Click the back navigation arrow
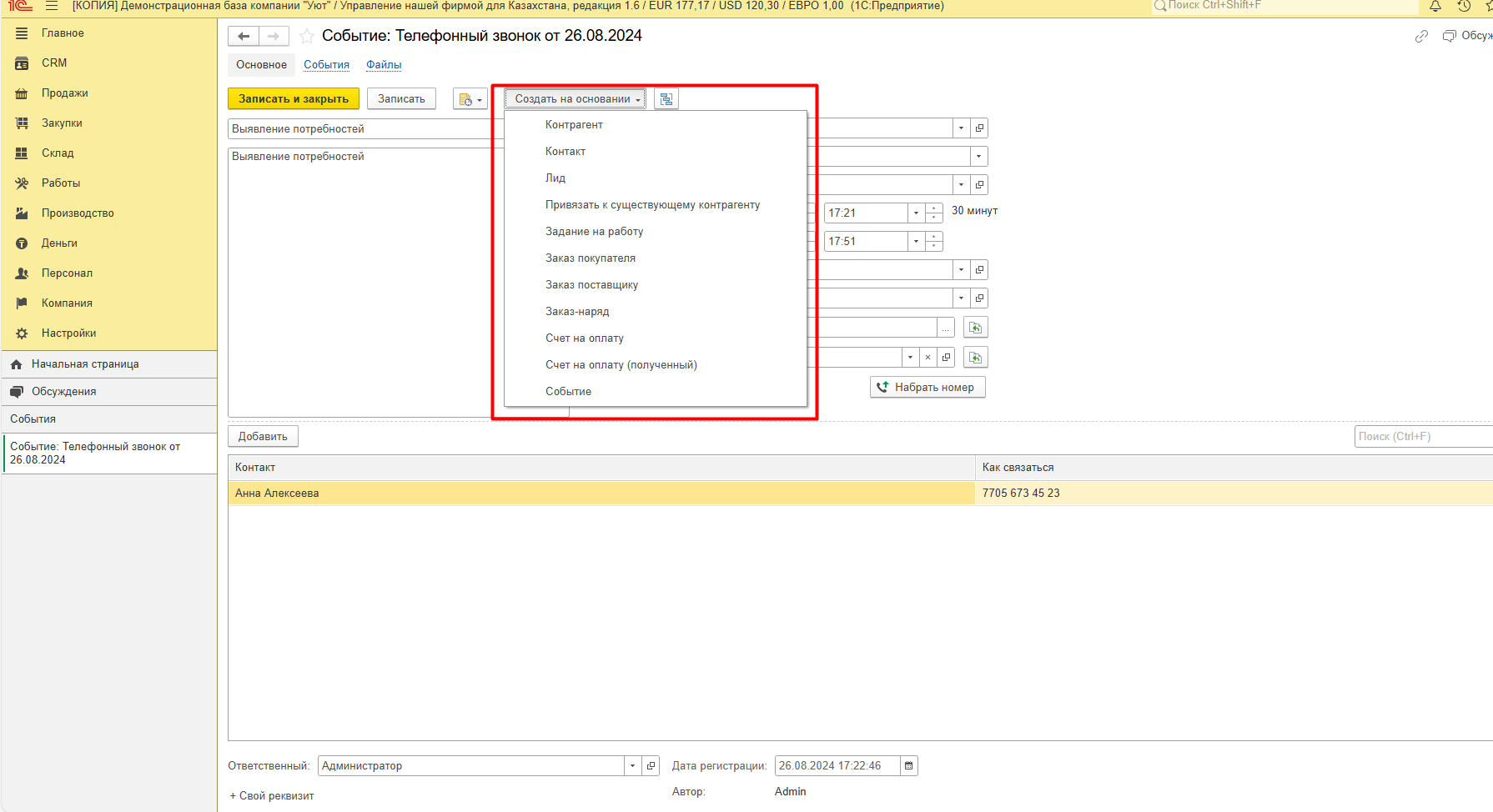The image size is (1493, 812). click(244, 36)
